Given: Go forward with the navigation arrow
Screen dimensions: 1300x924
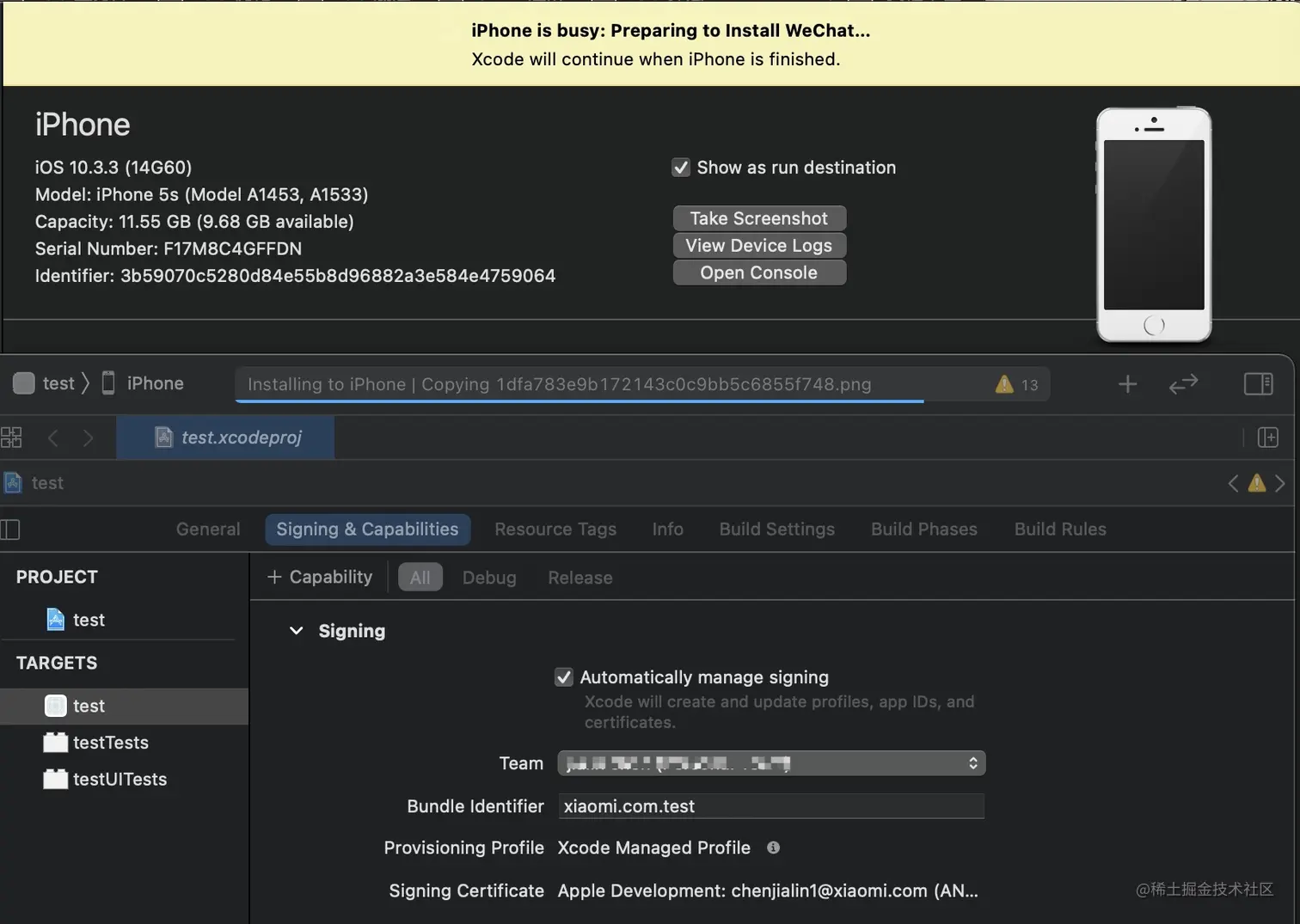Looking at the screenshot, I should coord(88,438).
